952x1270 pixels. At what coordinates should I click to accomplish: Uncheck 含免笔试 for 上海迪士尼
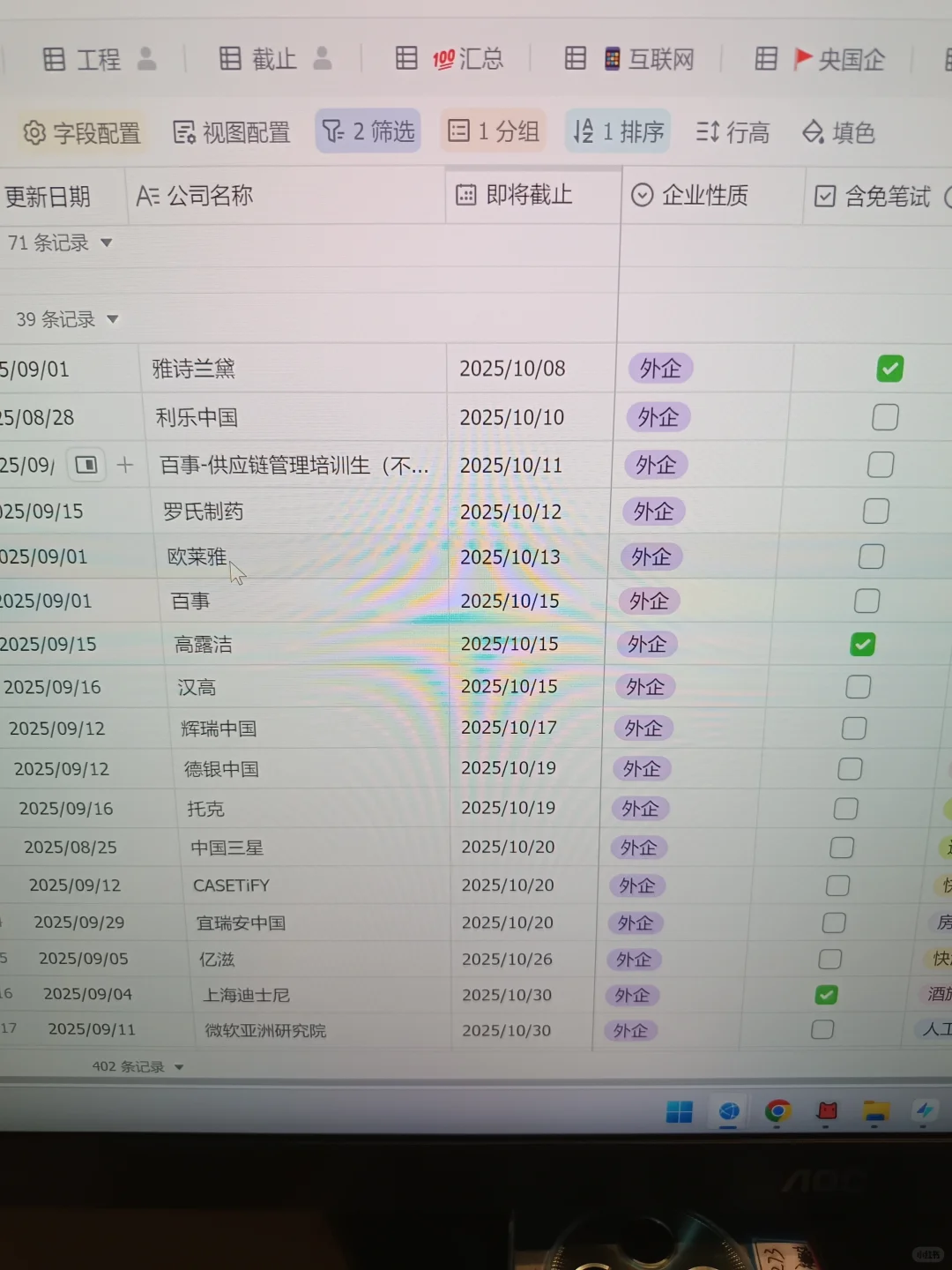(x=826, y=994)
